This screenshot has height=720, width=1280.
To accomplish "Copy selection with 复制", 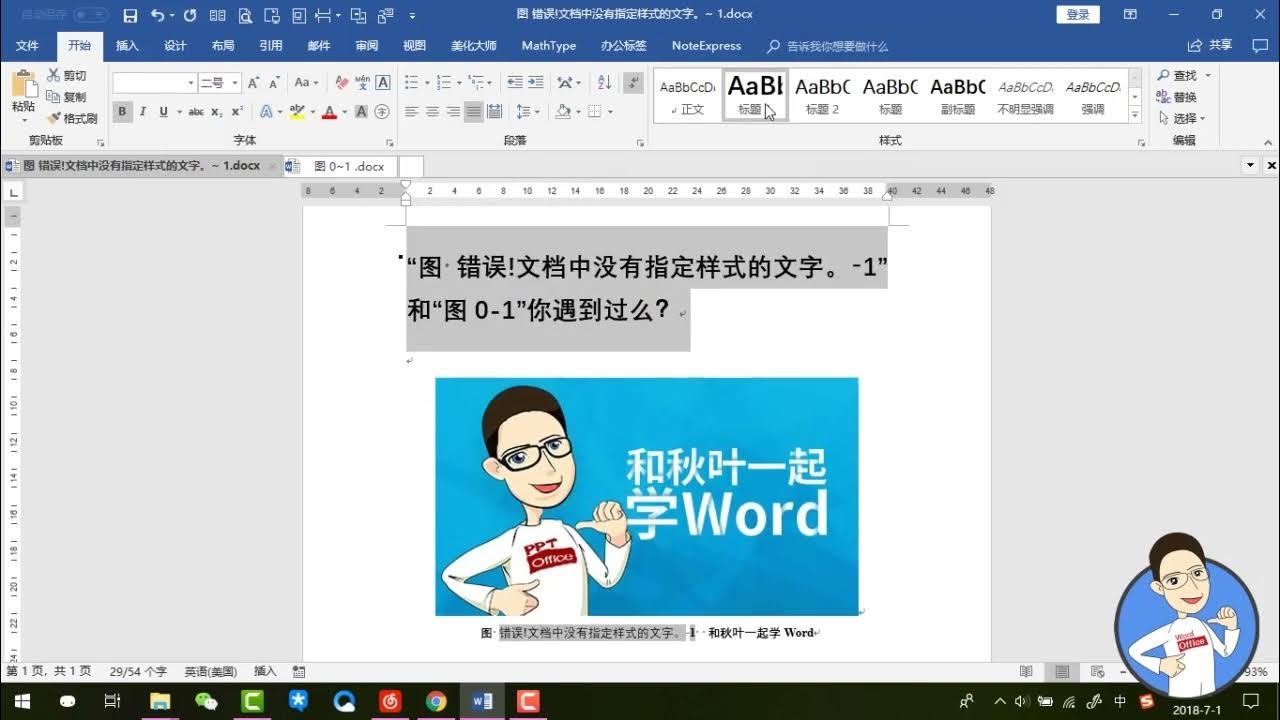I will 67,97.
